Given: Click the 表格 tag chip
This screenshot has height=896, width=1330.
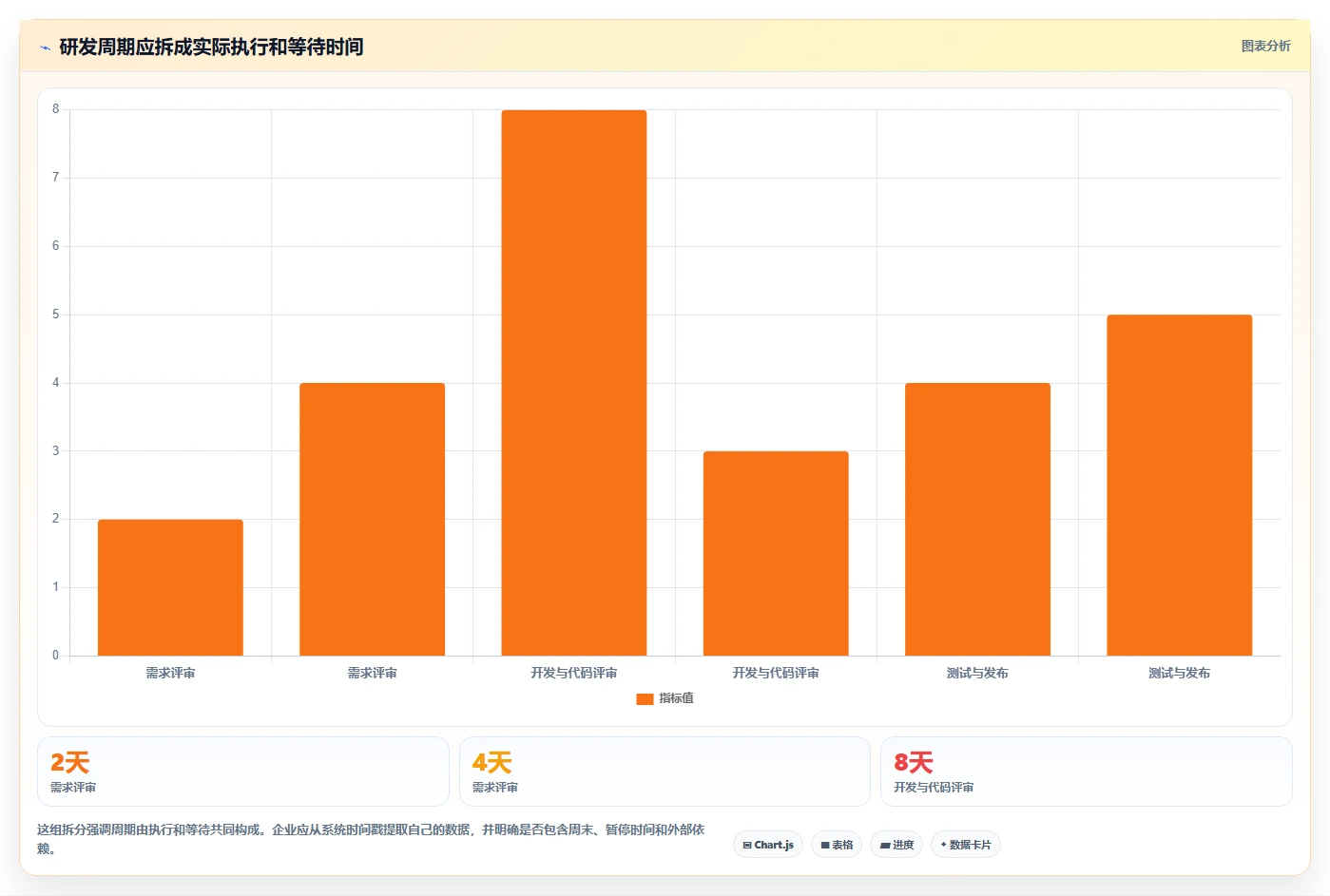Looking at the screenshot, I should pos(837,845).
